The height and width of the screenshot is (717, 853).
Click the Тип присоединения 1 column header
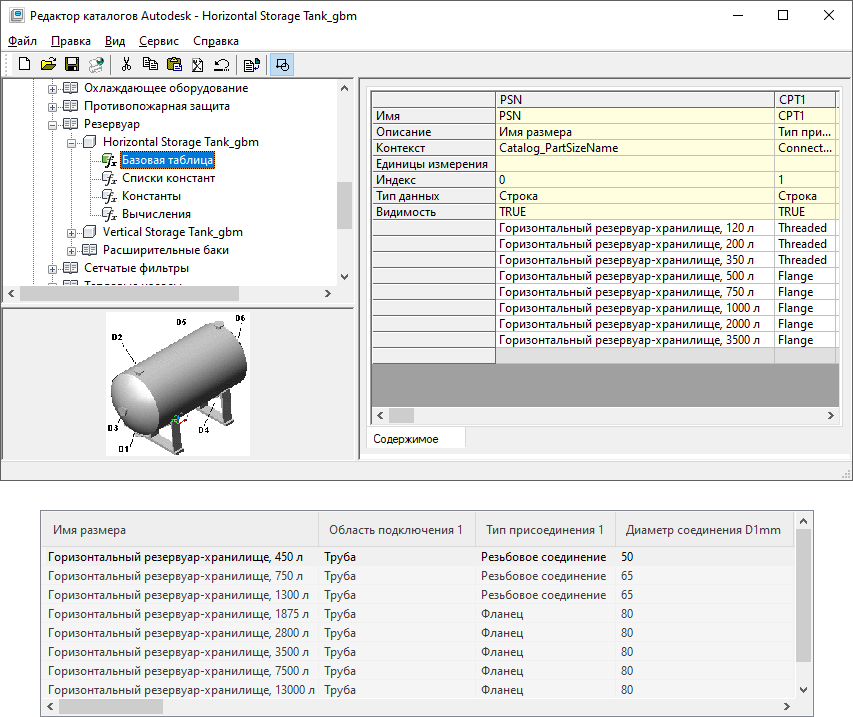tap(545, 529)
